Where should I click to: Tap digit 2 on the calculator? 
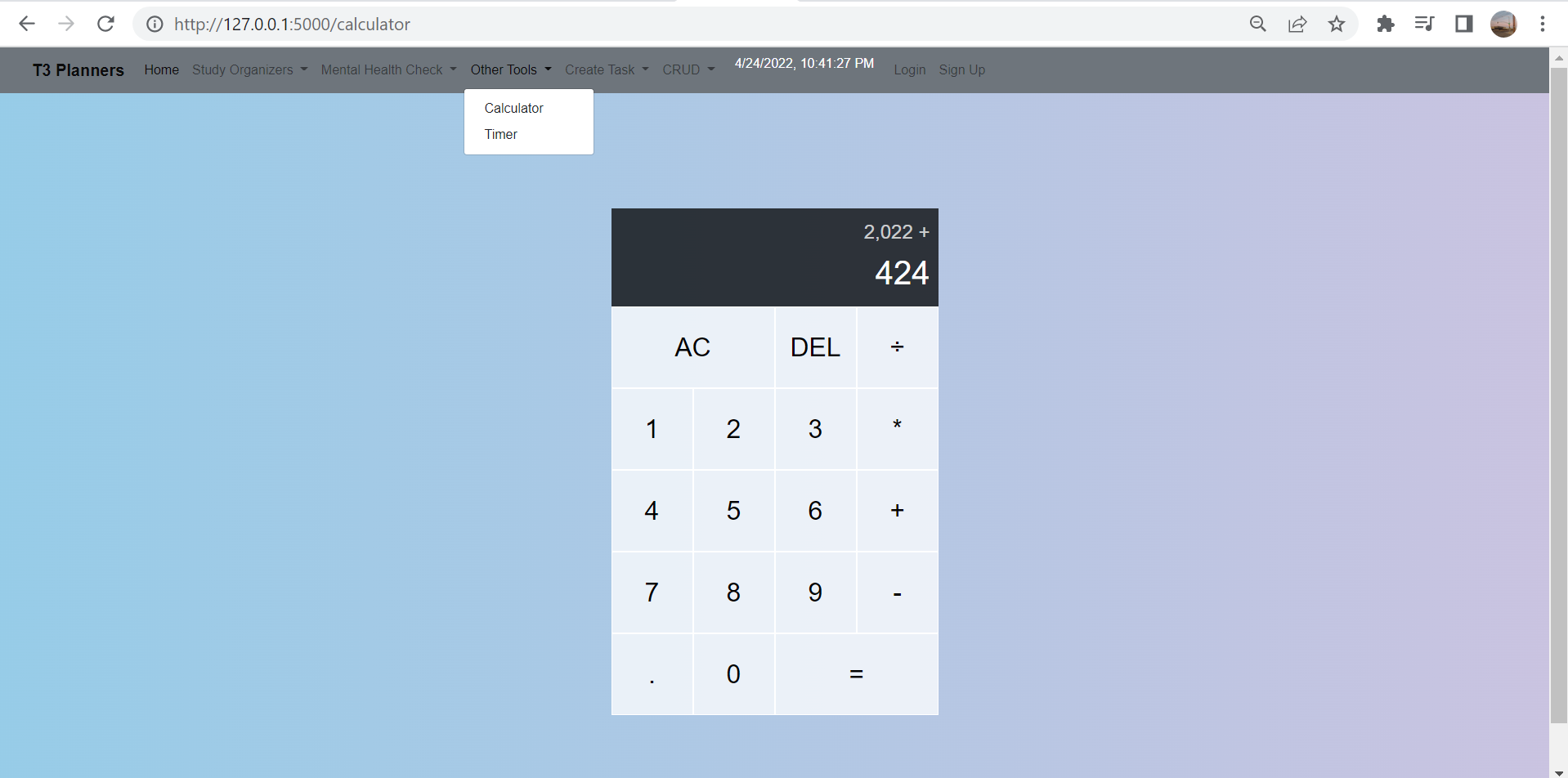[733, 429]
